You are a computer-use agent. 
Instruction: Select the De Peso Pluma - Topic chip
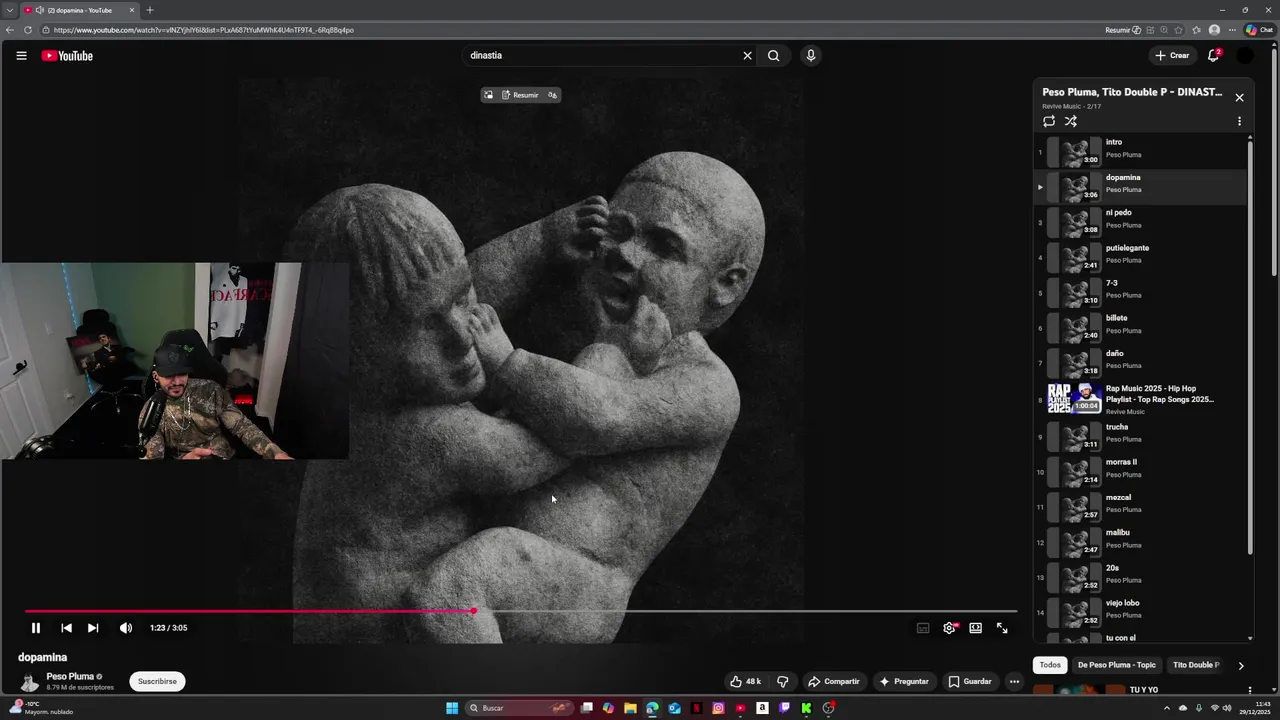coord(1116,665)
